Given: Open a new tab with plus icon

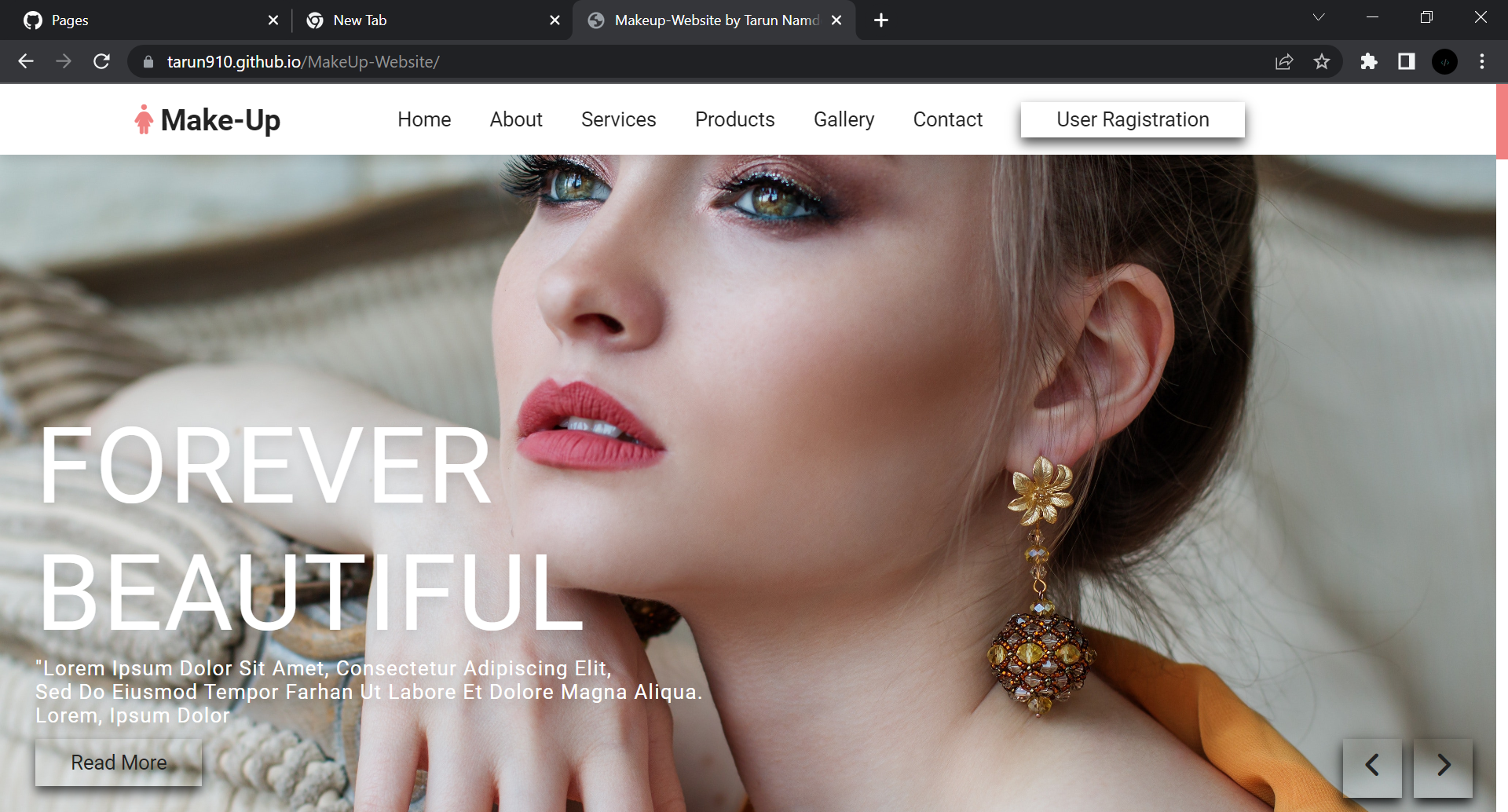Looking at the screenshot, I should (x=881, y=20).
